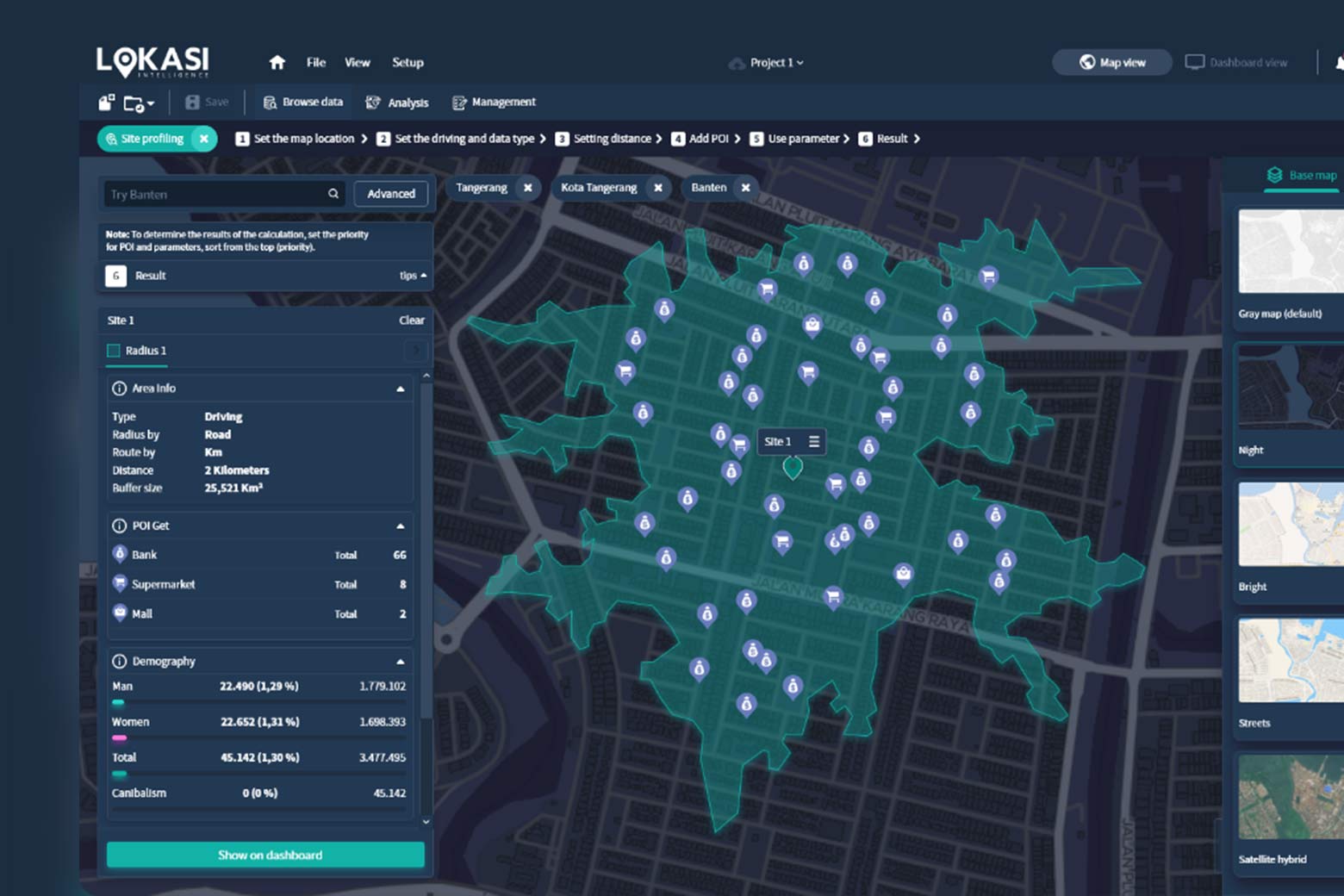The width and height of the screenshot is (1344, 896).
Task: Collapse the tips toggle
Action: pyautogui.click(x=414, y=276)
